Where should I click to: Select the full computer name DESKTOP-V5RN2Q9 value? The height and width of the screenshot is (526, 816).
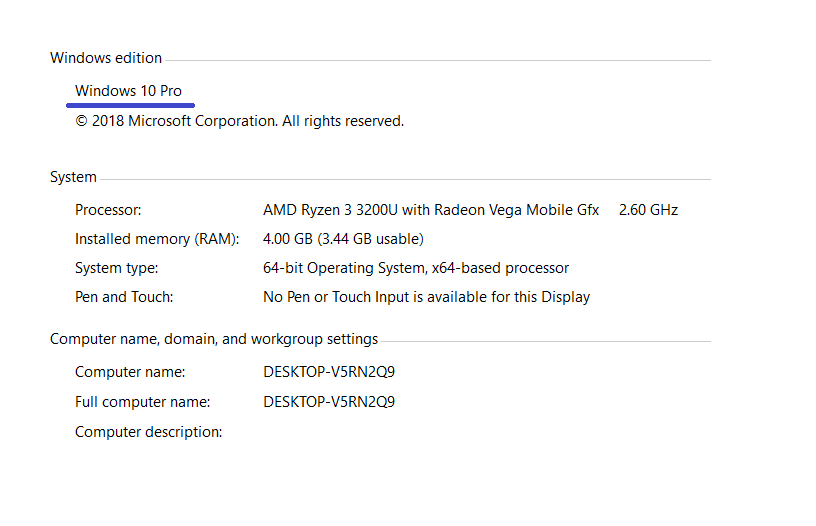(x=329, y=402)
